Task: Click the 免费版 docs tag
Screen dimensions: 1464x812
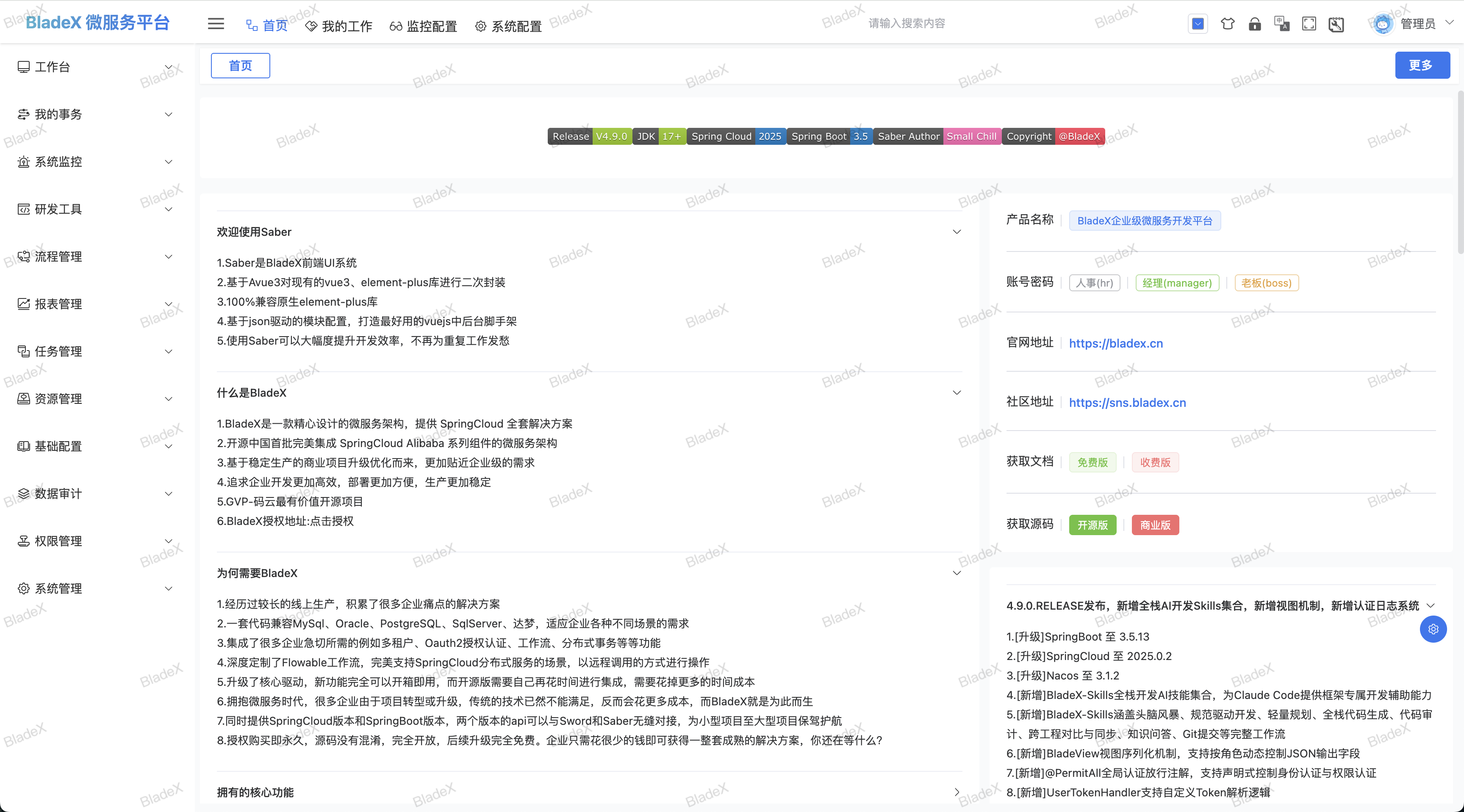Action: coord(1092,462)
